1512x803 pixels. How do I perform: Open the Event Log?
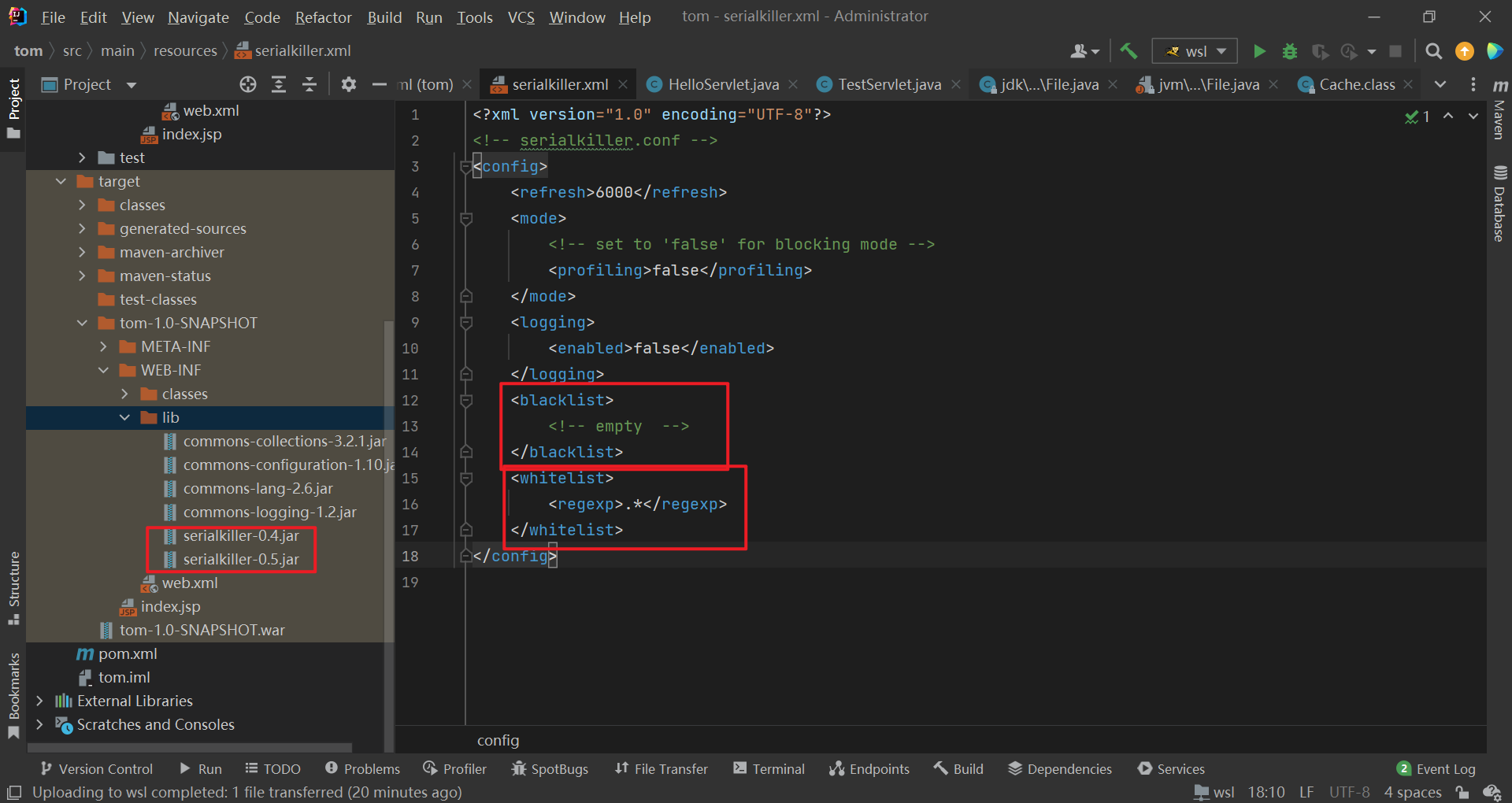coord(1436,769)
